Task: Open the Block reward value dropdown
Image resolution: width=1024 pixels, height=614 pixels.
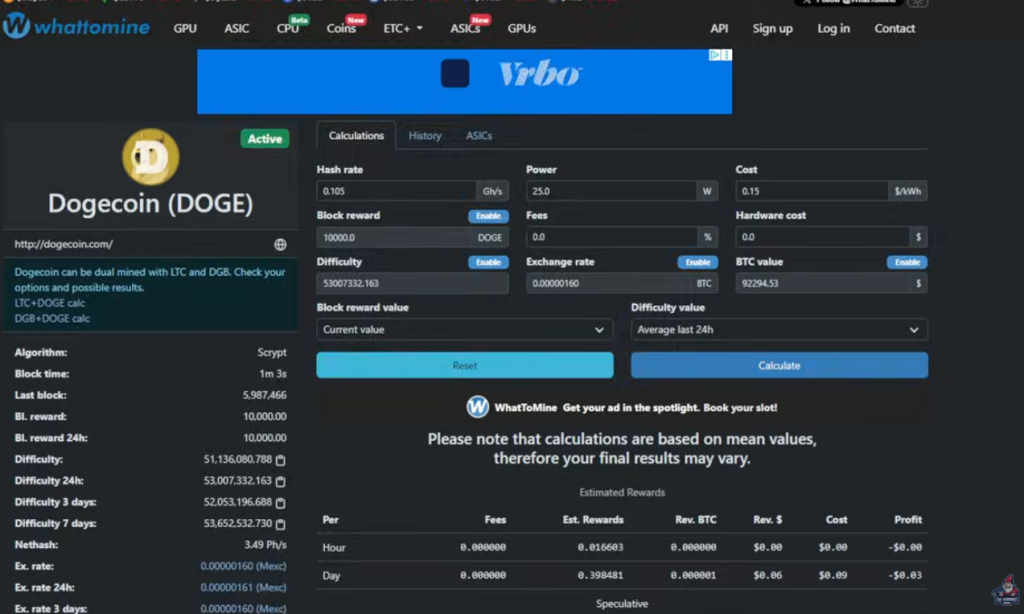Action: tap(465, 329)
